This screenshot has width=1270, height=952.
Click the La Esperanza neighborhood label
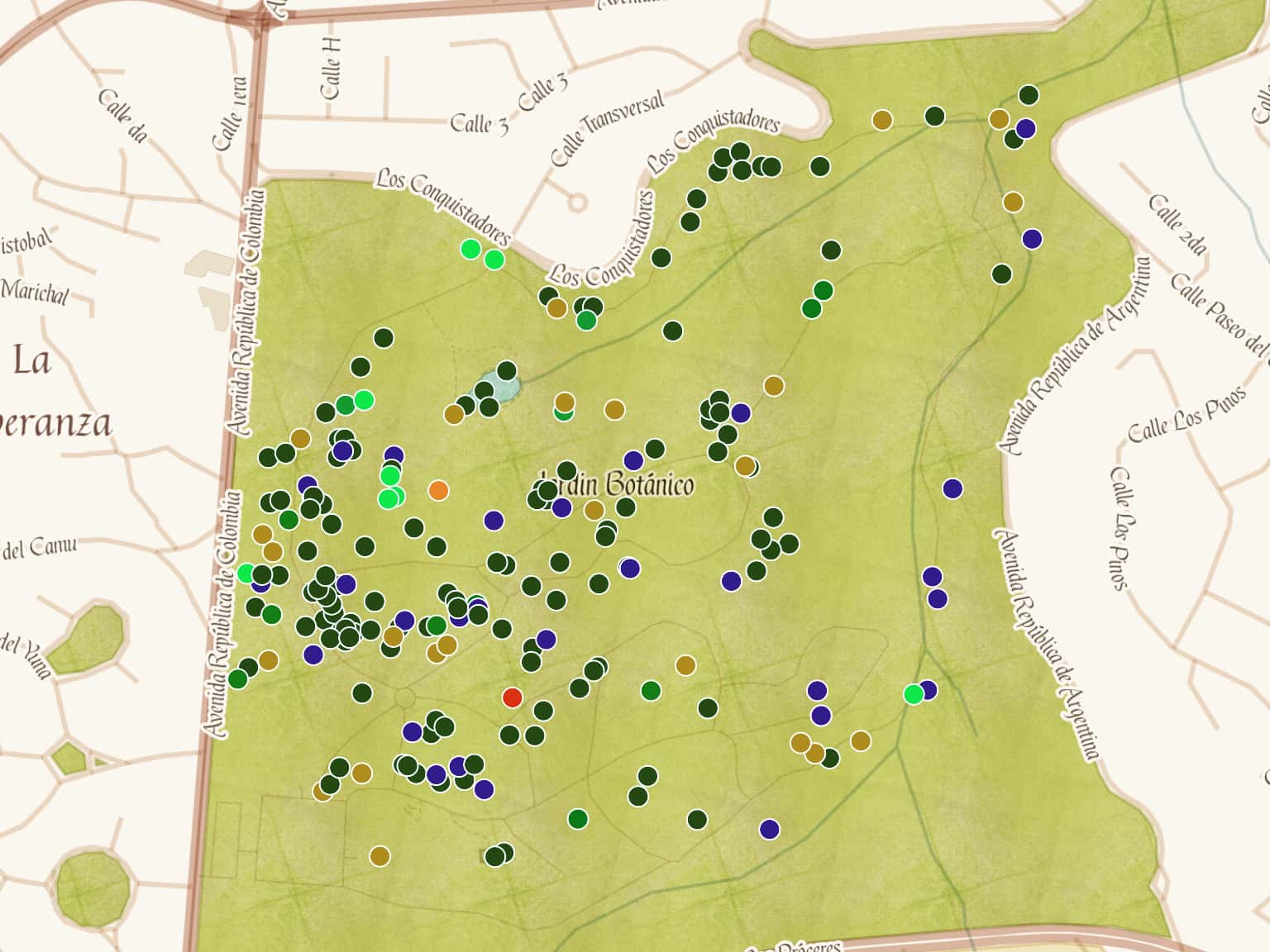(x=50, y=393)
